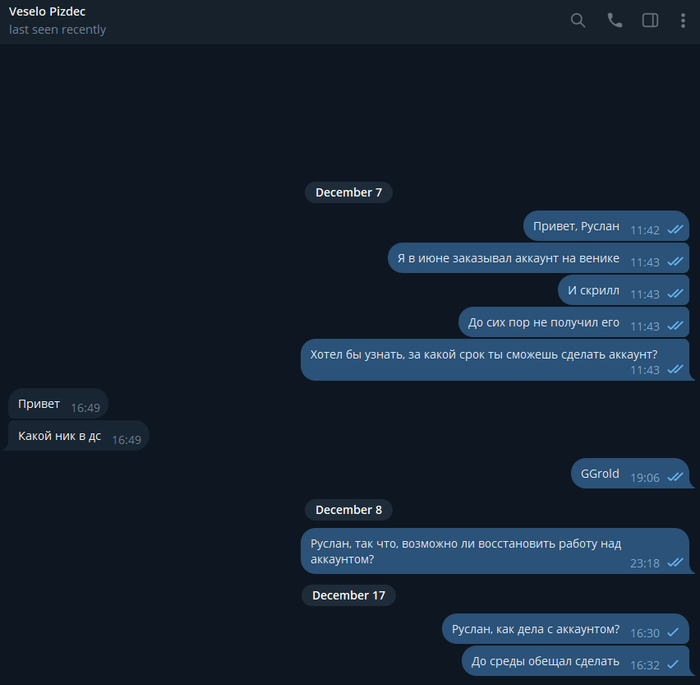Click the December 8 date badge
This screenshot has height=685, width=700.
tap(349, 510)
